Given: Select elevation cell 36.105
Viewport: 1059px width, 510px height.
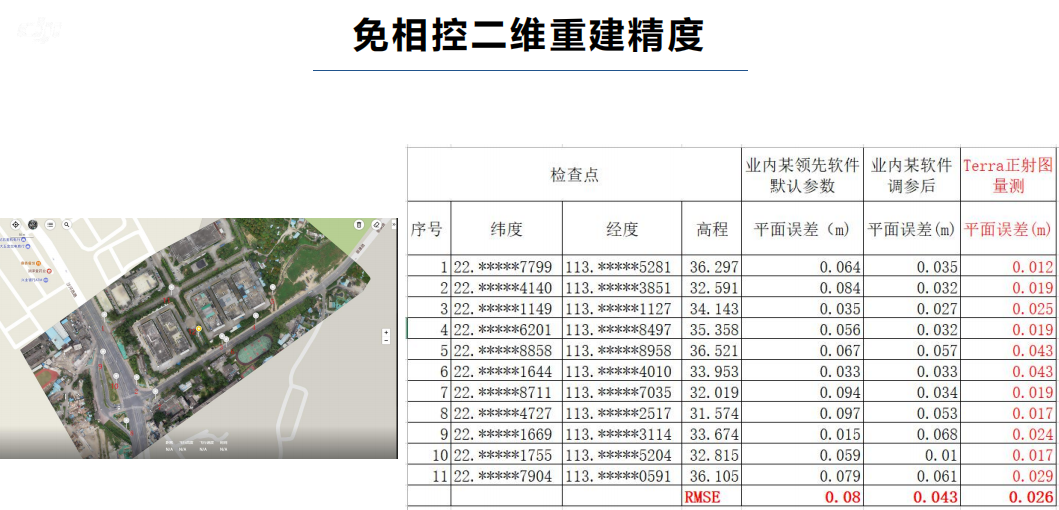Looking at the screenshot, I should [x=712, y=476].
